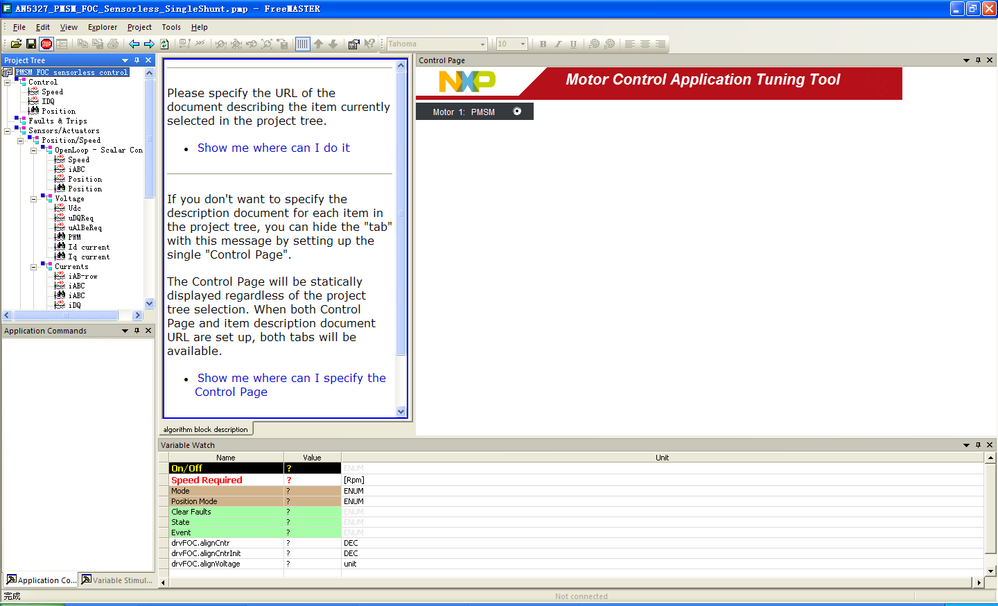This screenshot has width=998, height=606.
Task: Collapse the Control tree node
Action: [x=8, y=82]
